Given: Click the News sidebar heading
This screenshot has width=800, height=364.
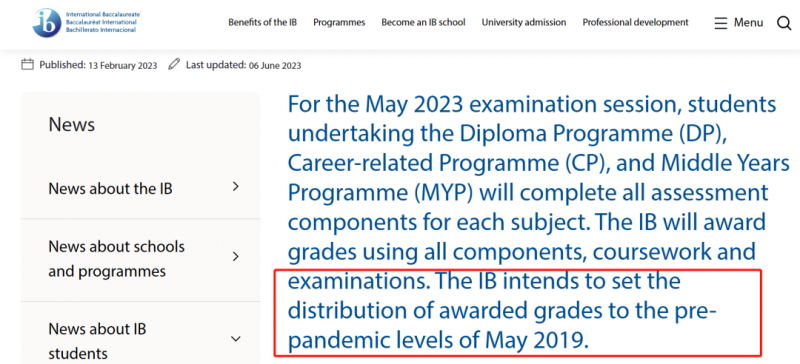Looking at the screenshot, I should 71,125.
